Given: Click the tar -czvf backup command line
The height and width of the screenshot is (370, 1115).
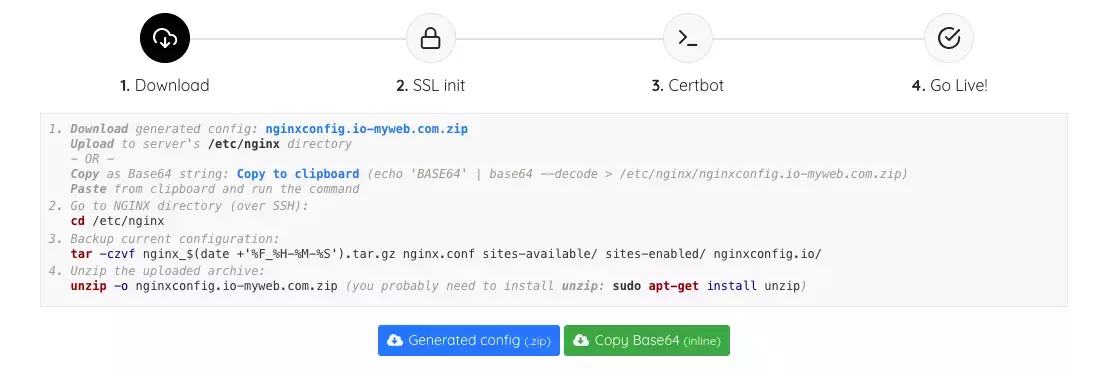Looking at the screenshot, I should click(x=446, y=253).
